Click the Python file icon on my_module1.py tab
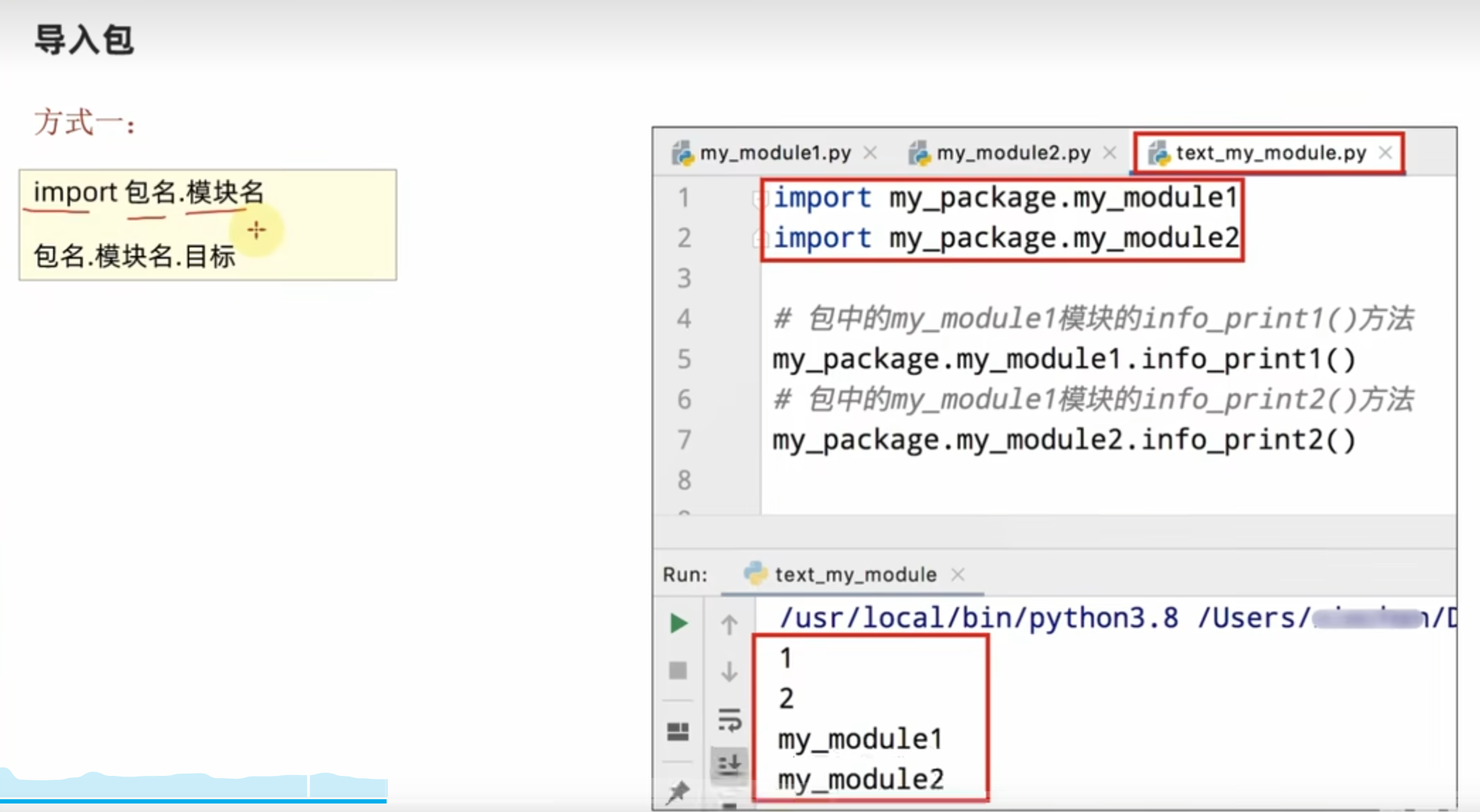This screenshot has width=1480, height=812. (x=682, y=153)
